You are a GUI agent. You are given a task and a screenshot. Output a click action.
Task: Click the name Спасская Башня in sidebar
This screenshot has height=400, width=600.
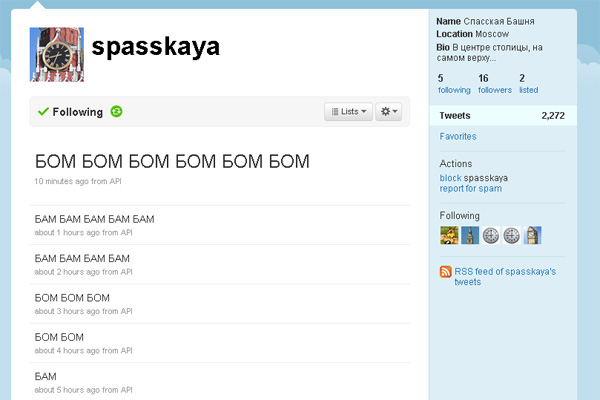click(499, 21)
